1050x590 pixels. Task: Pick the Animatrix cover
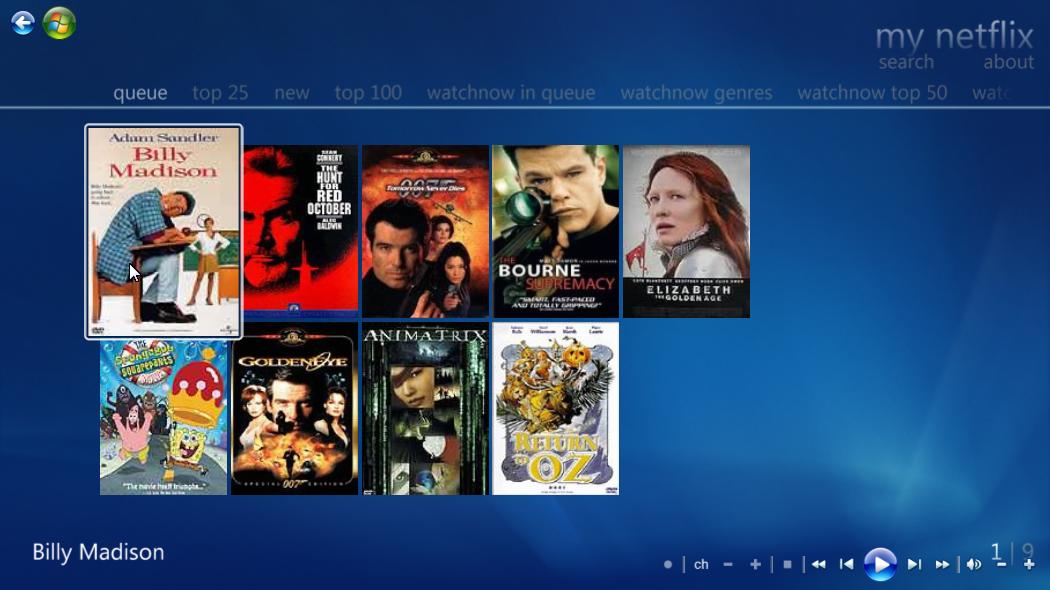click(425, 409)
